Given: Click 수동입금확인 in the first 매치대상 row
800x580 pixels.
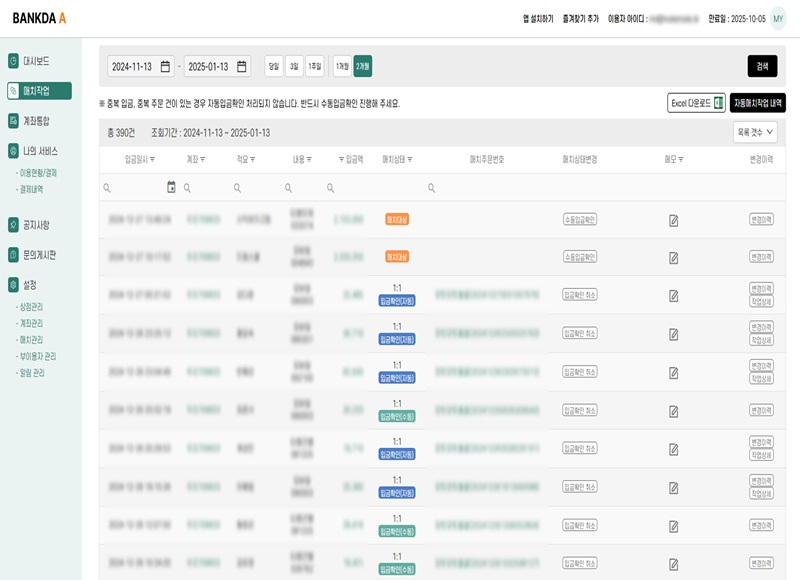Looking at the screenshot, I should click(x=580, y=220).
